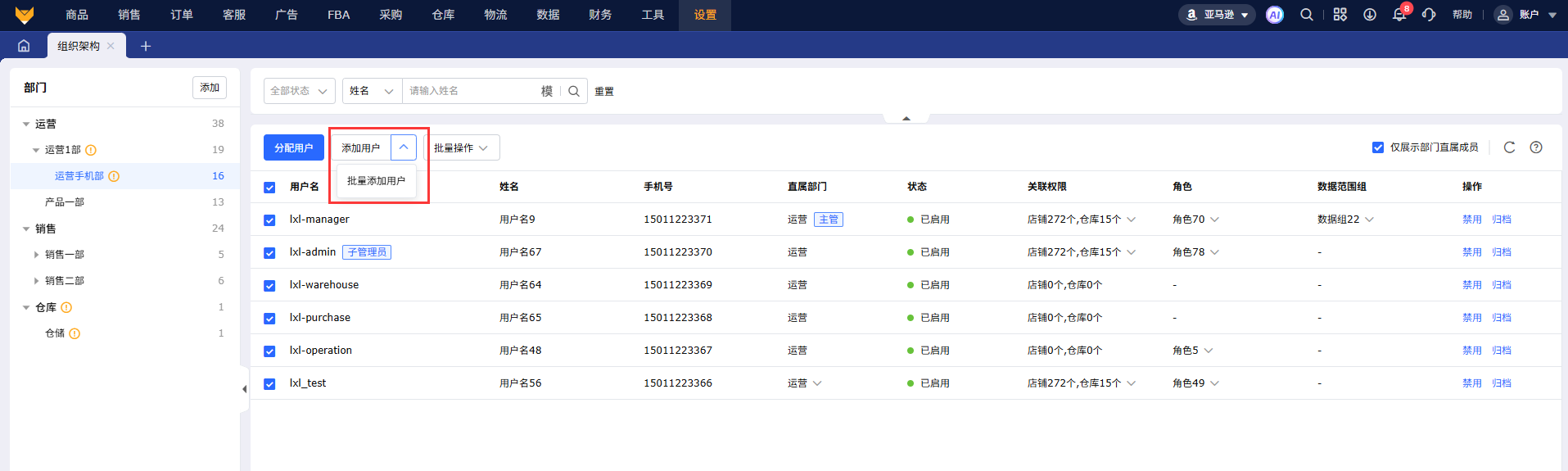Click 禁用 link for lxl-admin row
This screenshot has height=471, width=1568.
1471,252
